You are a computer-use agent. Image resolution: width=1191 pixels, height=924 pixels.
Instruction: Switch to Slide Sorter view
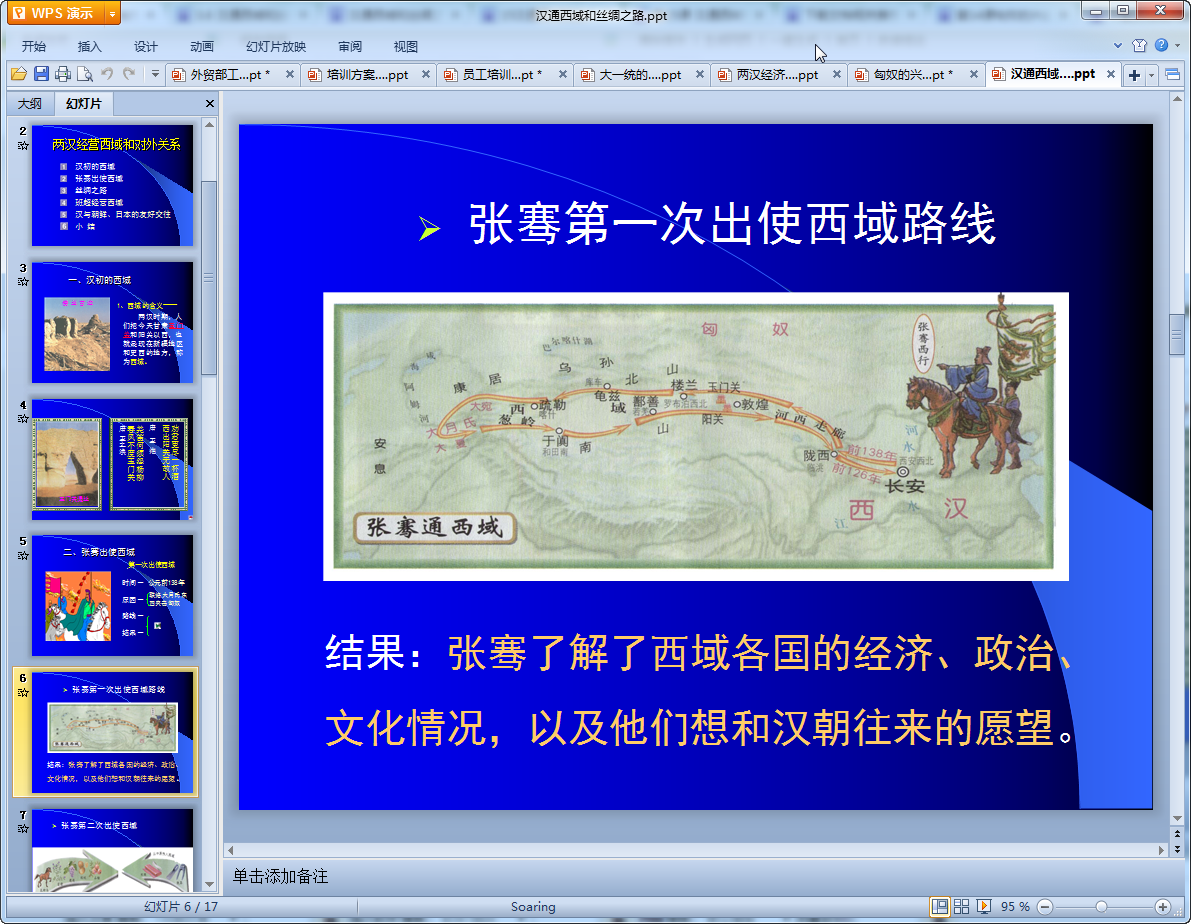tap(962, 907)
